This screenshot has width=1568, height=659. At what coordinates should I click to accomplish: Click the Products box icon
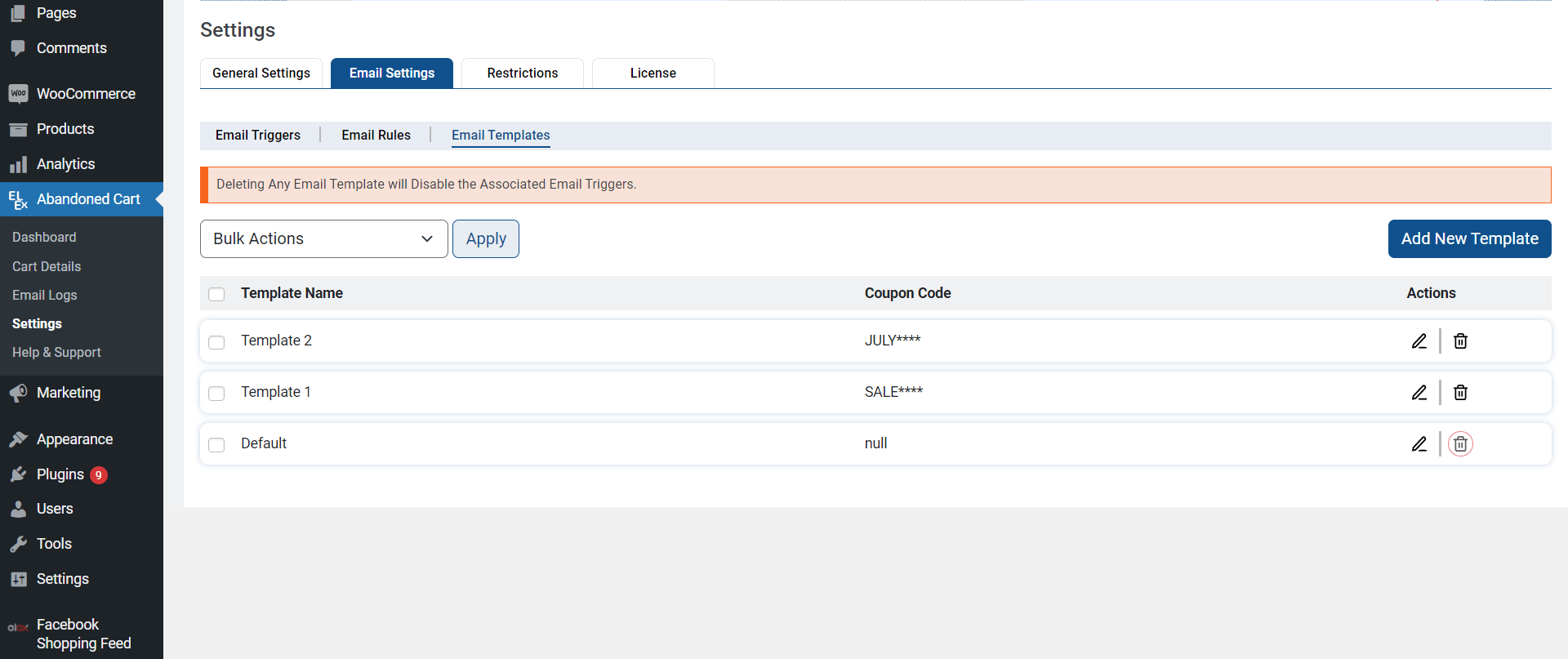[x=18, y=129]
